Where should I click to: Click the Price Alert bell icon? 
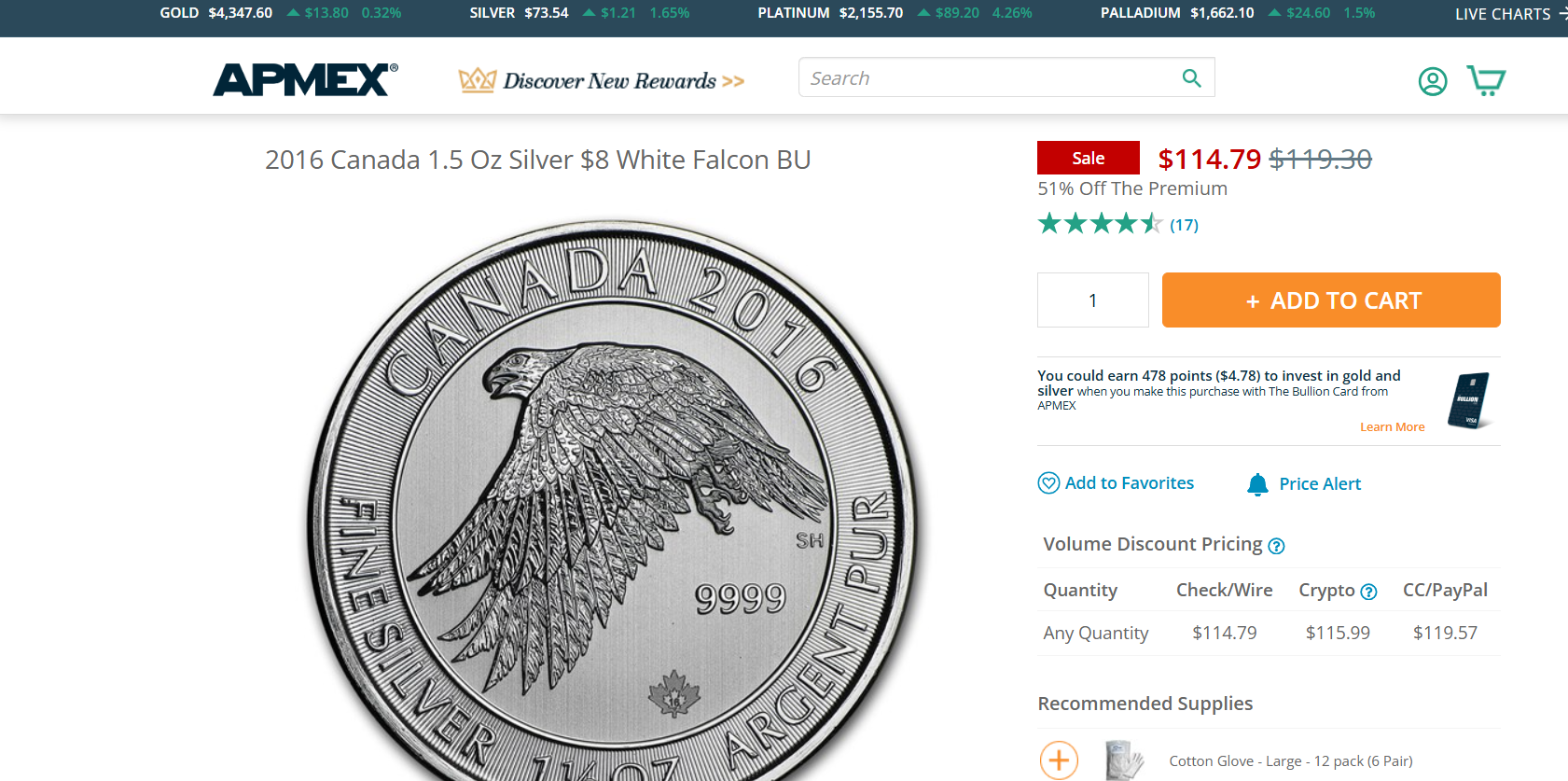pyautogui.click(x=1257, y=484)
